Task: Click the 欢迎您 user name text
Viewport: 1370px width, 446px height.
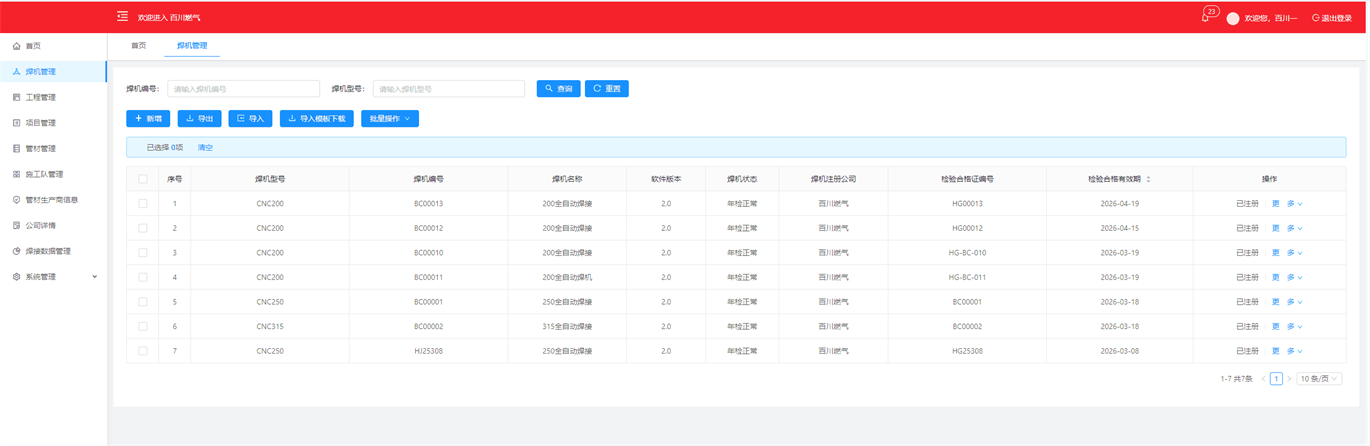Action: coord(1270,18)
